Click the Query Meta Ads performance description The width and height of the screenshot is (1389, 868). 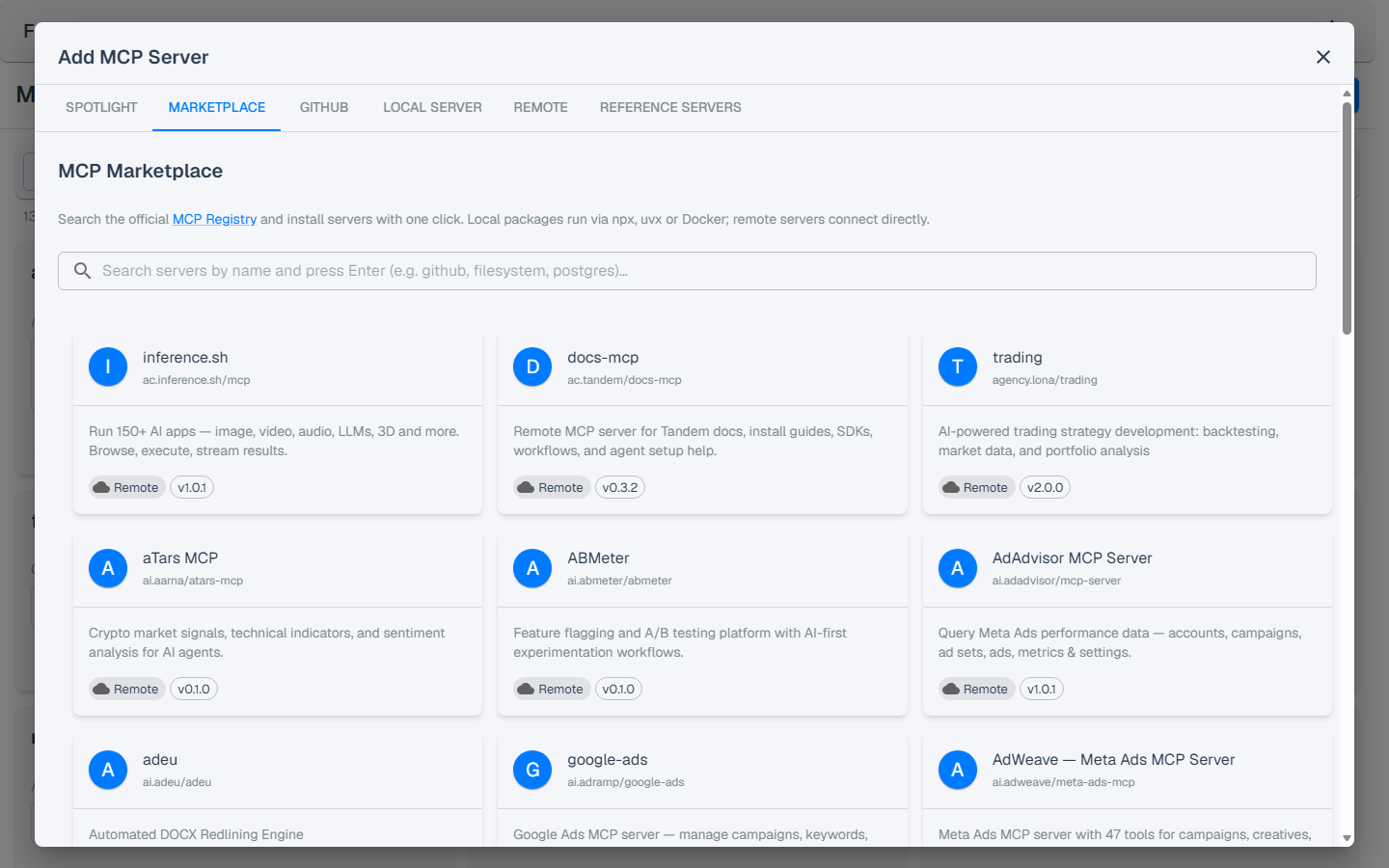1120,642
